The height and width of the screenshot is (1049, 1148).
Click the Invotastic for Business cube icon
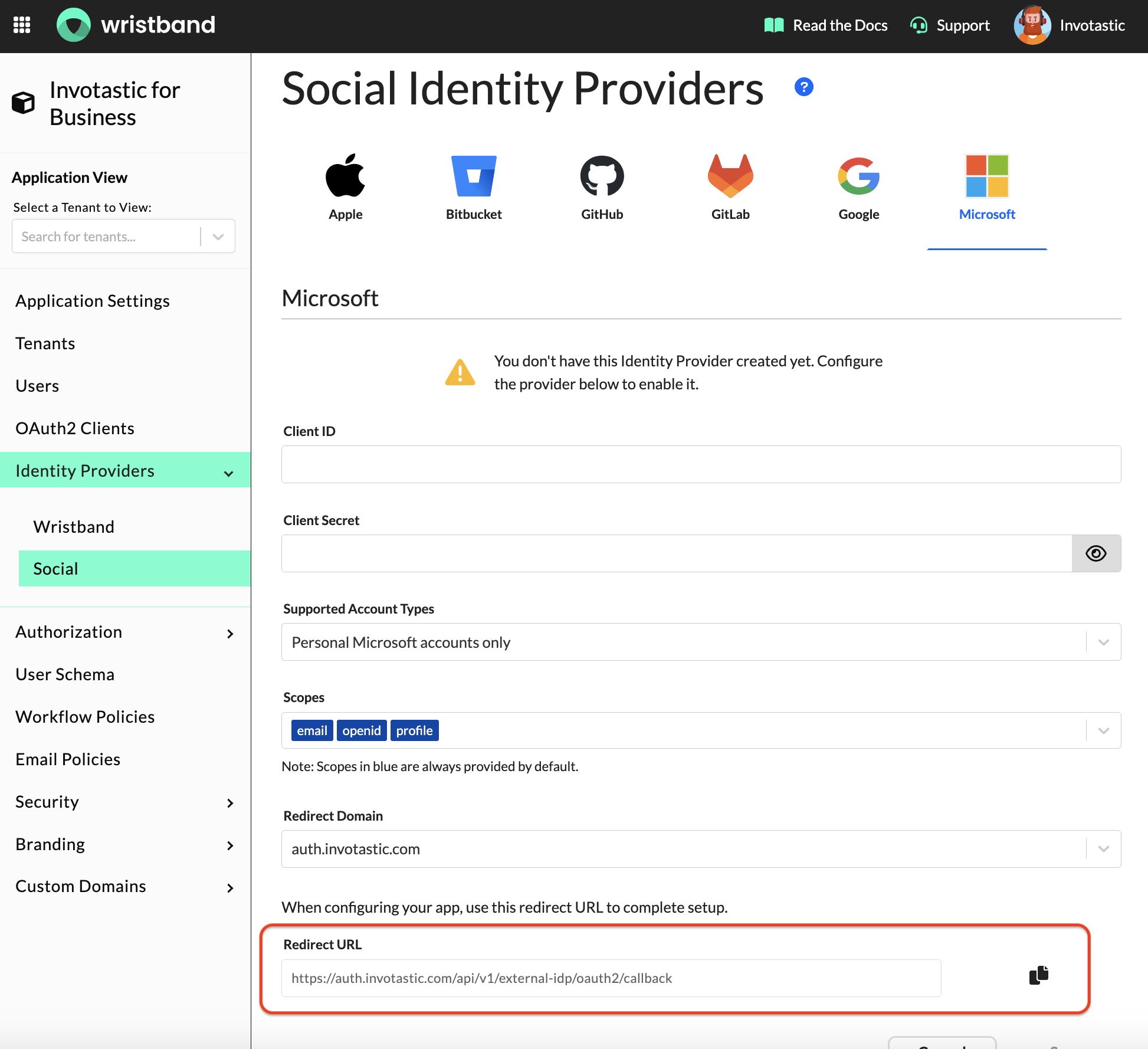pos(24,103)
